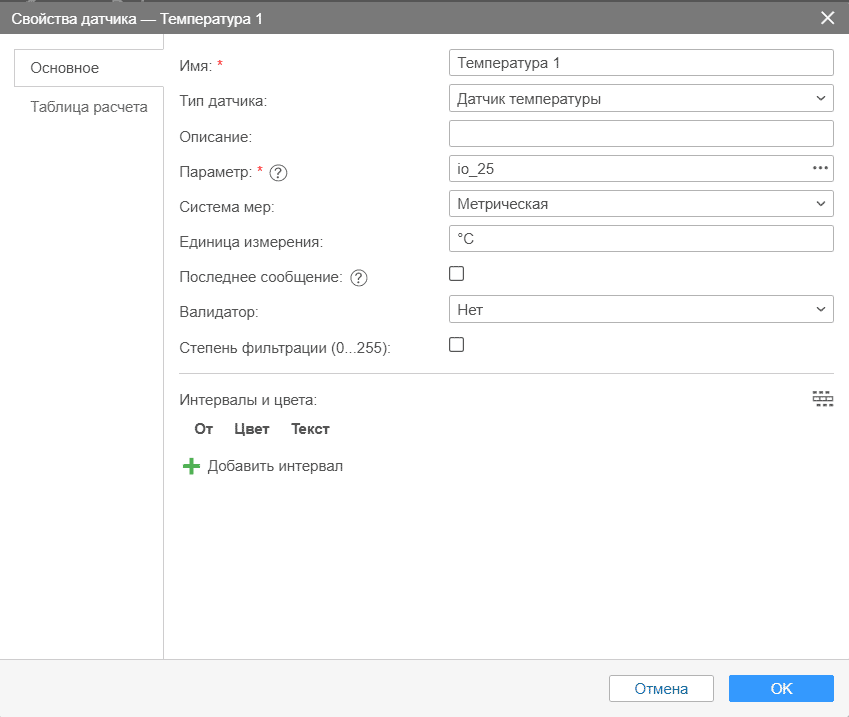
Task: Open the help icon next to Параметр
Action: pos(278,173)
